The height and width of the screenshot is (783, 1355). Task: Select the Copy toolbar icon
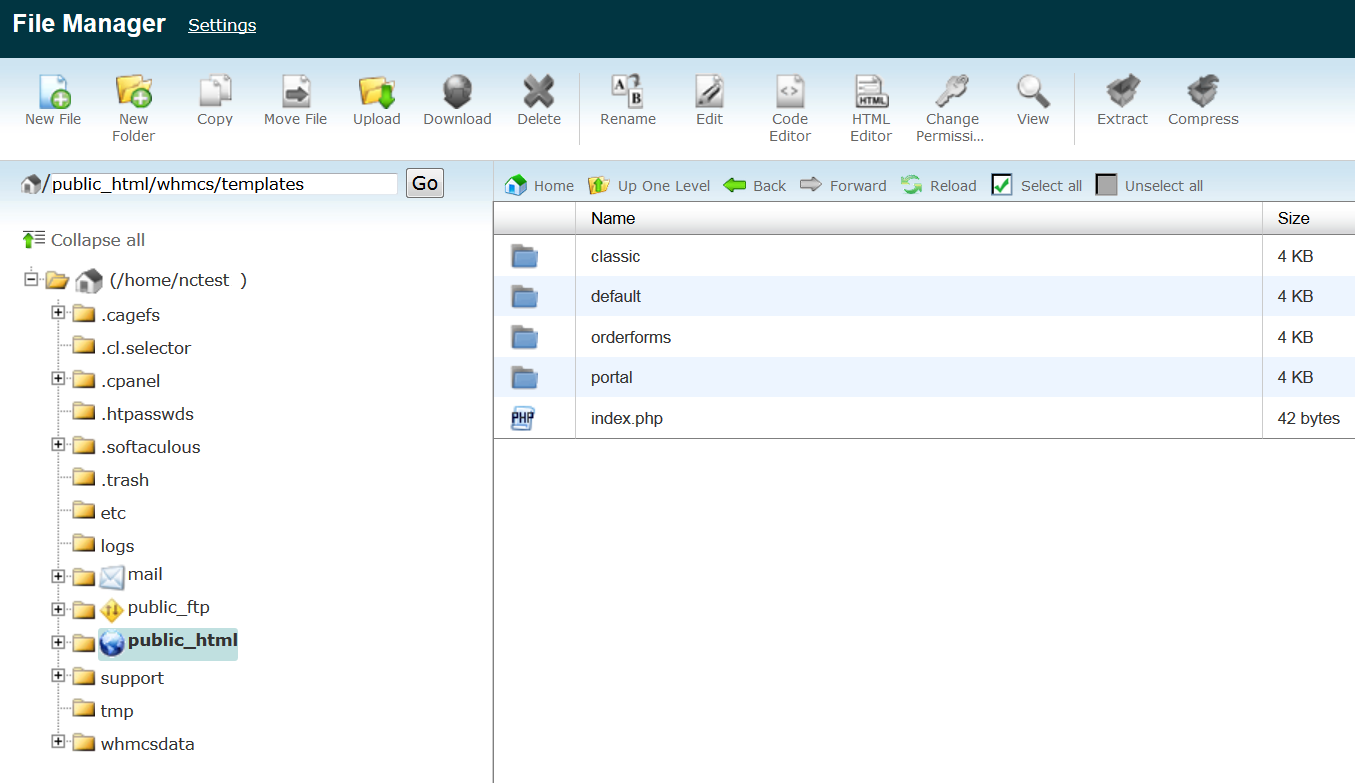tap(215, 92)
